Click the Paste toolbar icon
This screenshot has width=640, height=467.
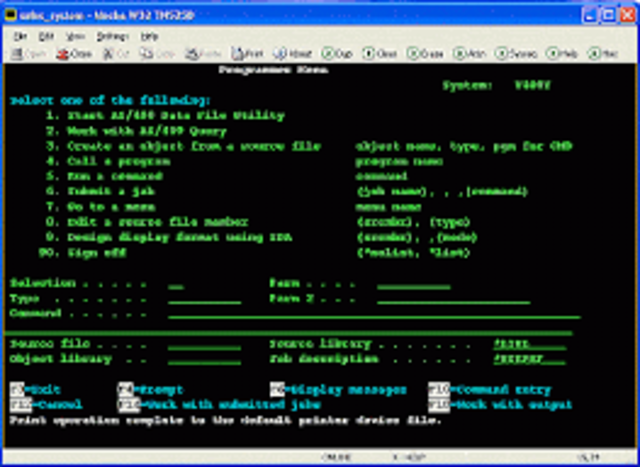click(203, 53)
